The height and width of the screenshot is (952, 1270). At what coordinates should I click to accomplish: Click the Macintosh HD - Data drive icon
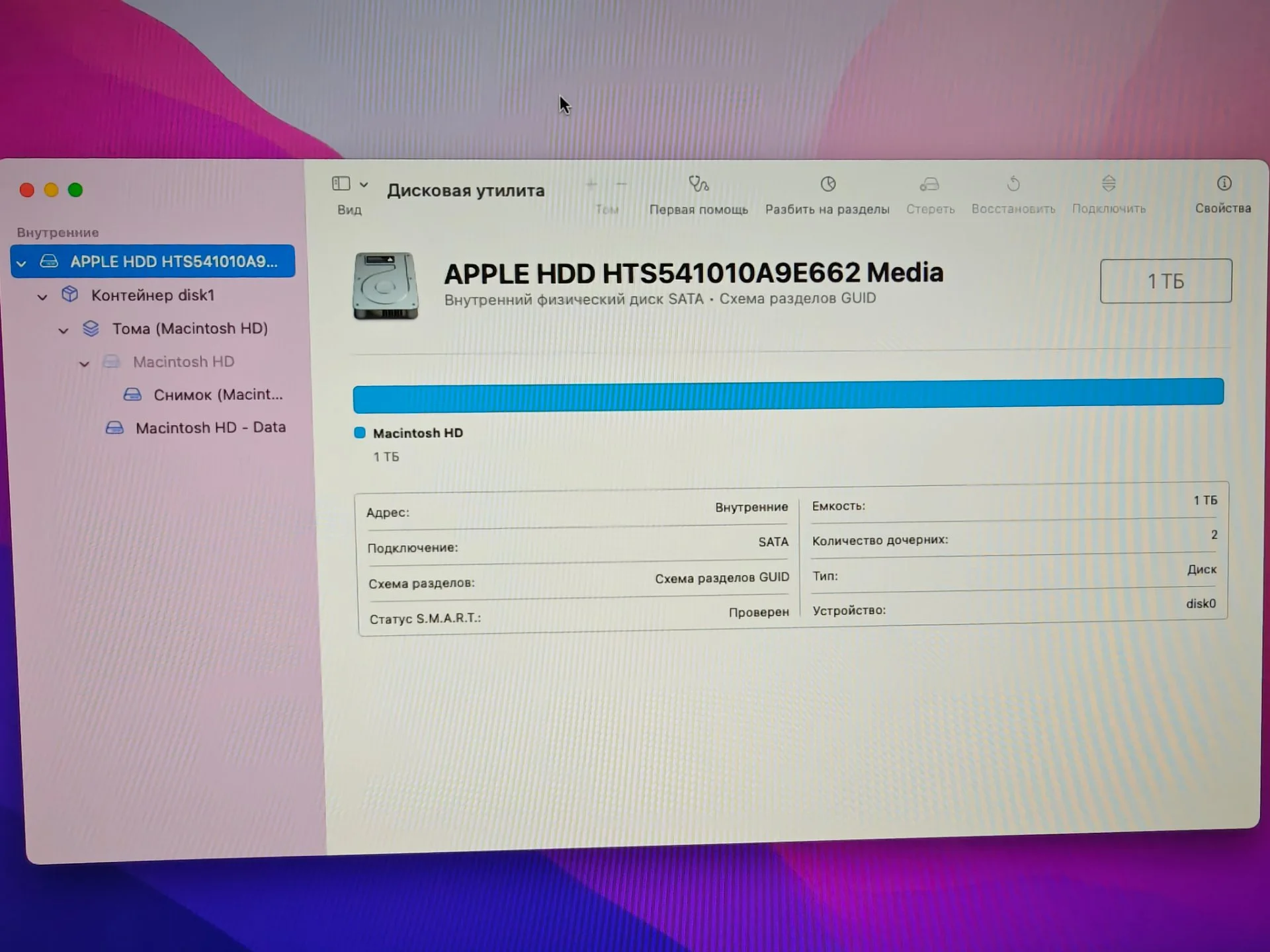click(x=114, y=428)
